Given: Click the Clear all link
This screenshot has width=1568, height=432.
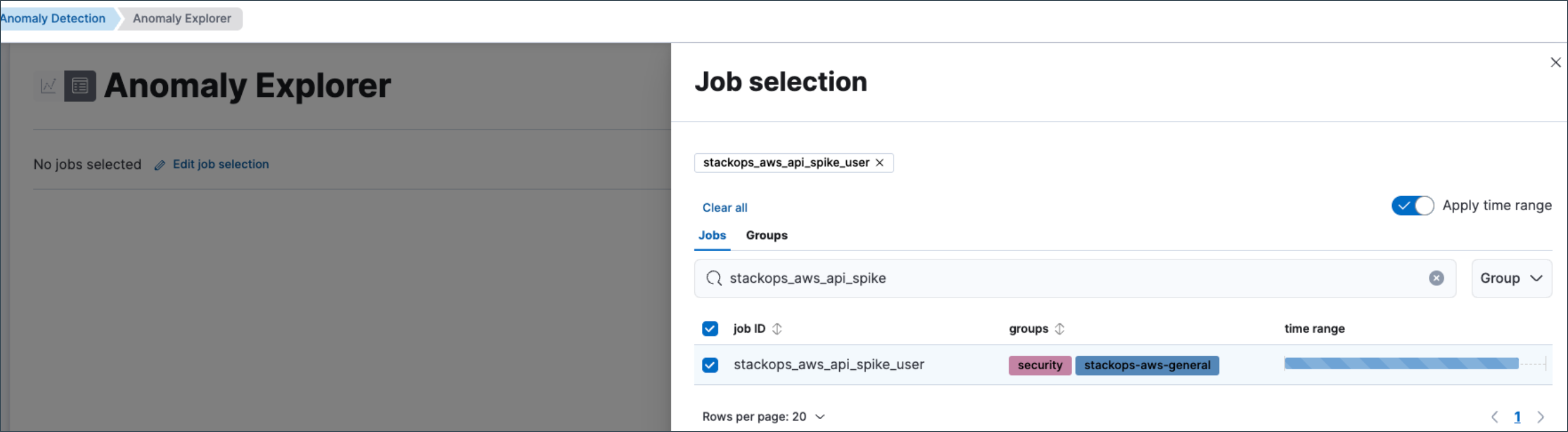Looking at the screenshot, I should coord(724,207).
